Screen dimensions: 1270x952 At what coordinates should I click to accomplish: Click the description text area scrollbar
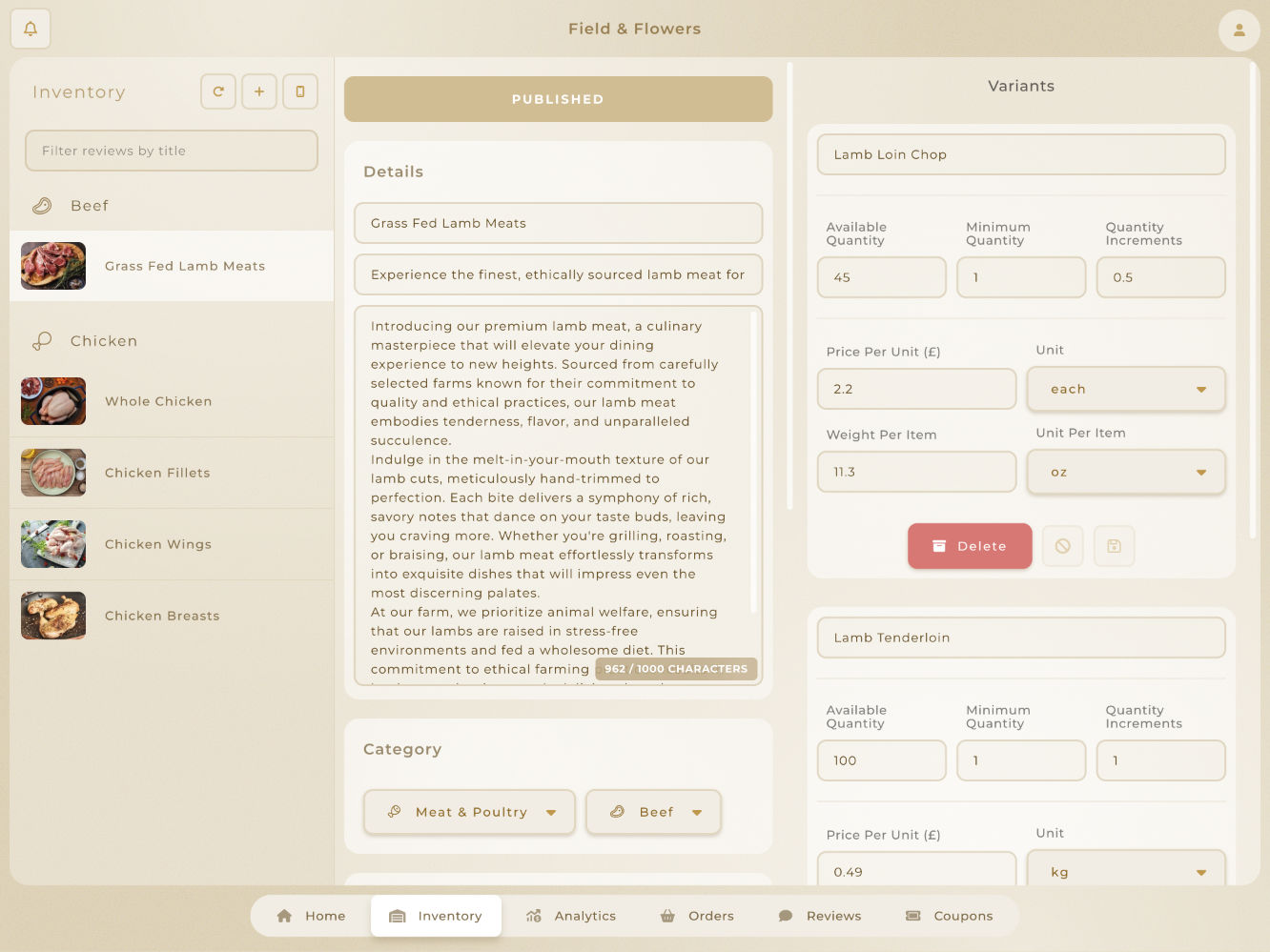753,462
